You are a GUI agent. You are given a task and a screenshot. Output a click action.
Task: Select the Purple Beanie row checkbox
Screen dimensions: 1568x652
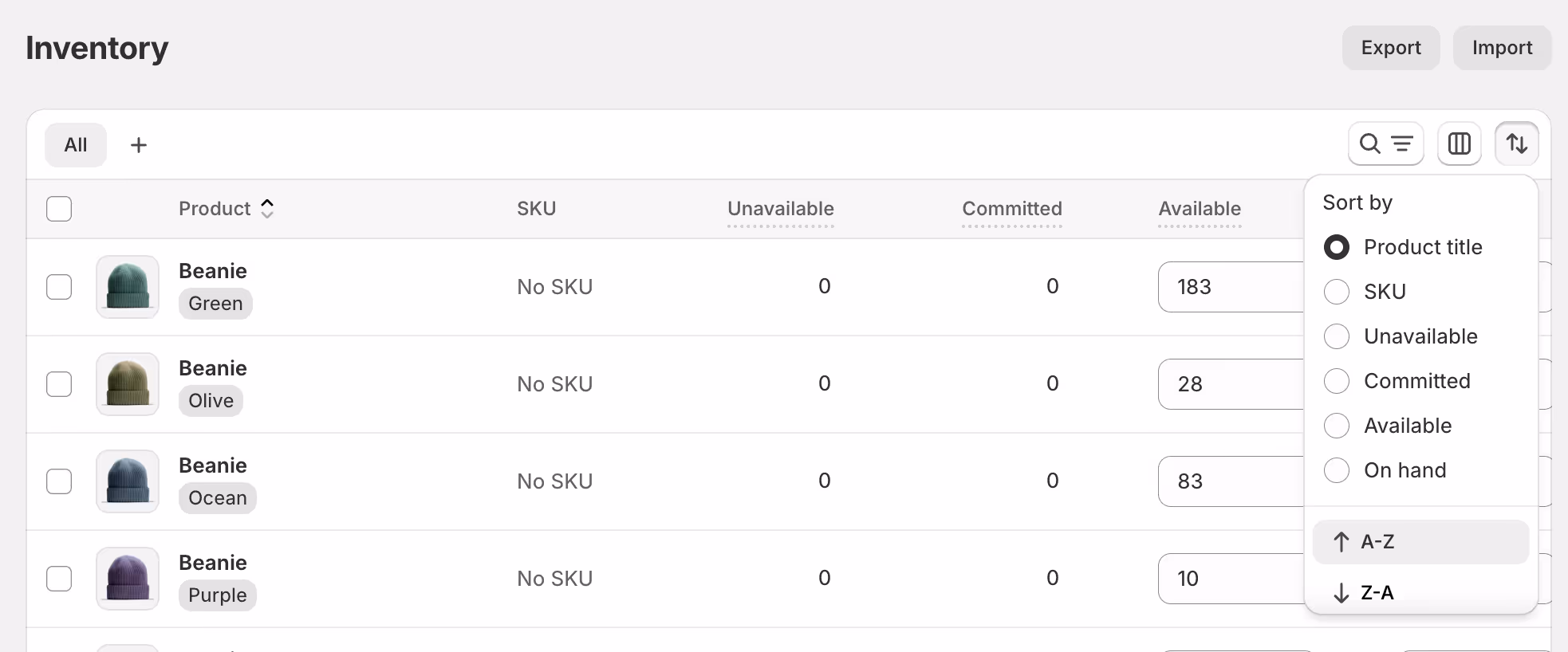pos(59,579)
